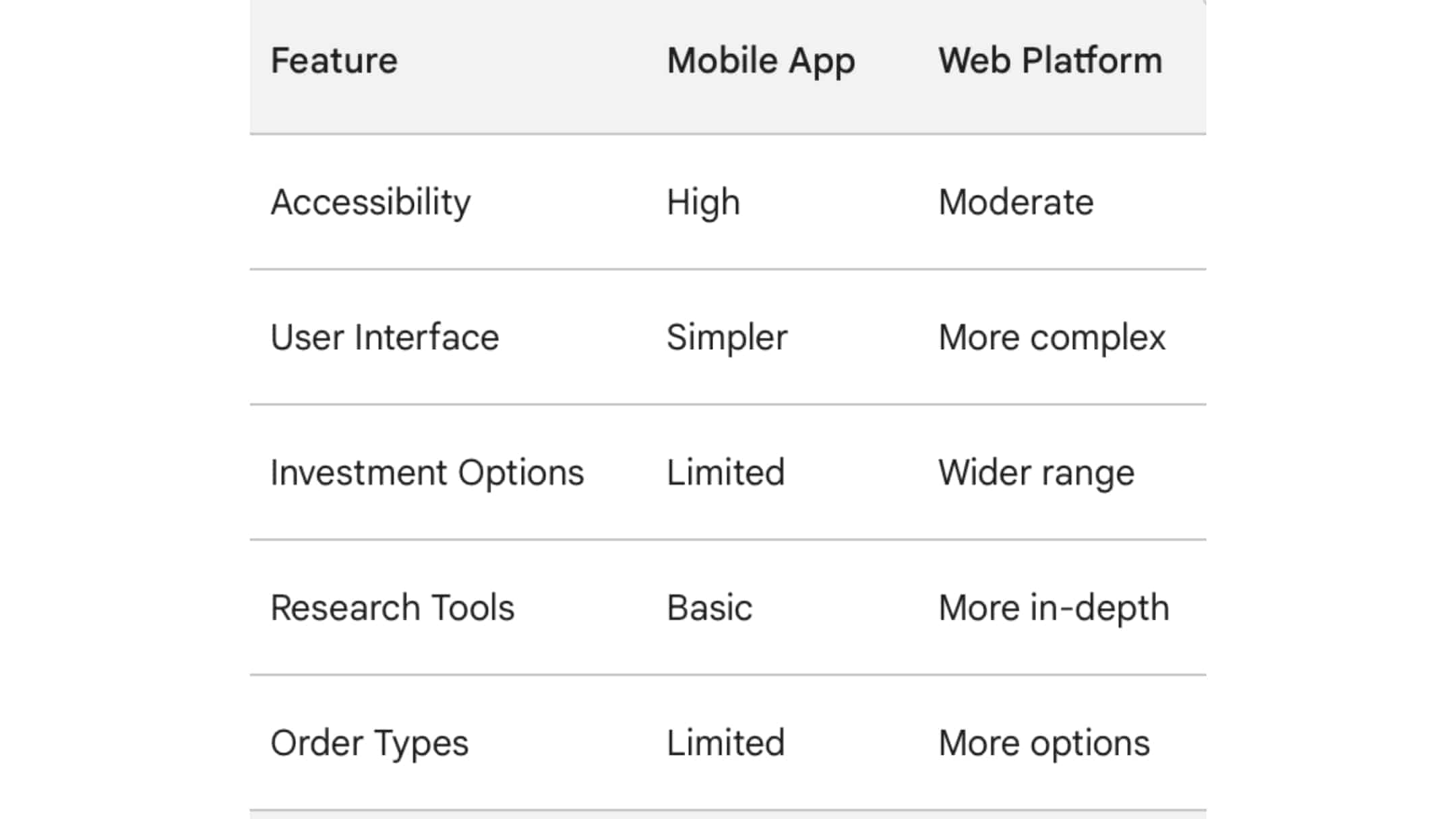Select the Research Tools row label
1456x819 pixels.
(392, 607)
